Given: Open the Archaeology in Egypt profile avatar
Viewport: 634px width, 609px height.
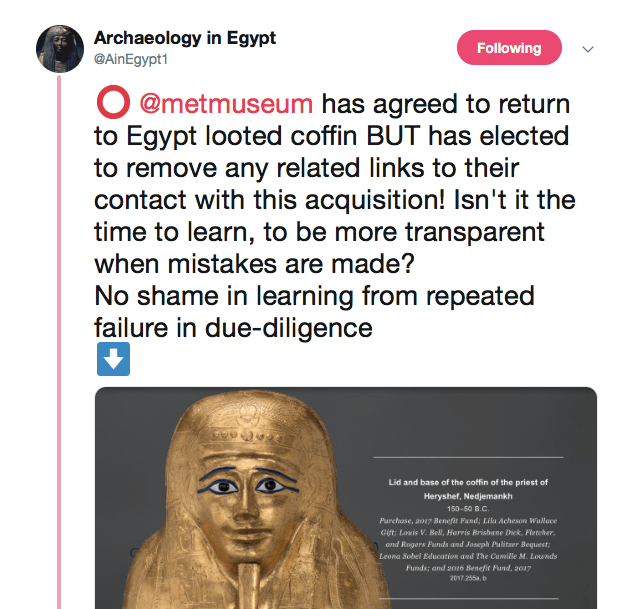Looking at the screenshot, I should tap(60, 49).
